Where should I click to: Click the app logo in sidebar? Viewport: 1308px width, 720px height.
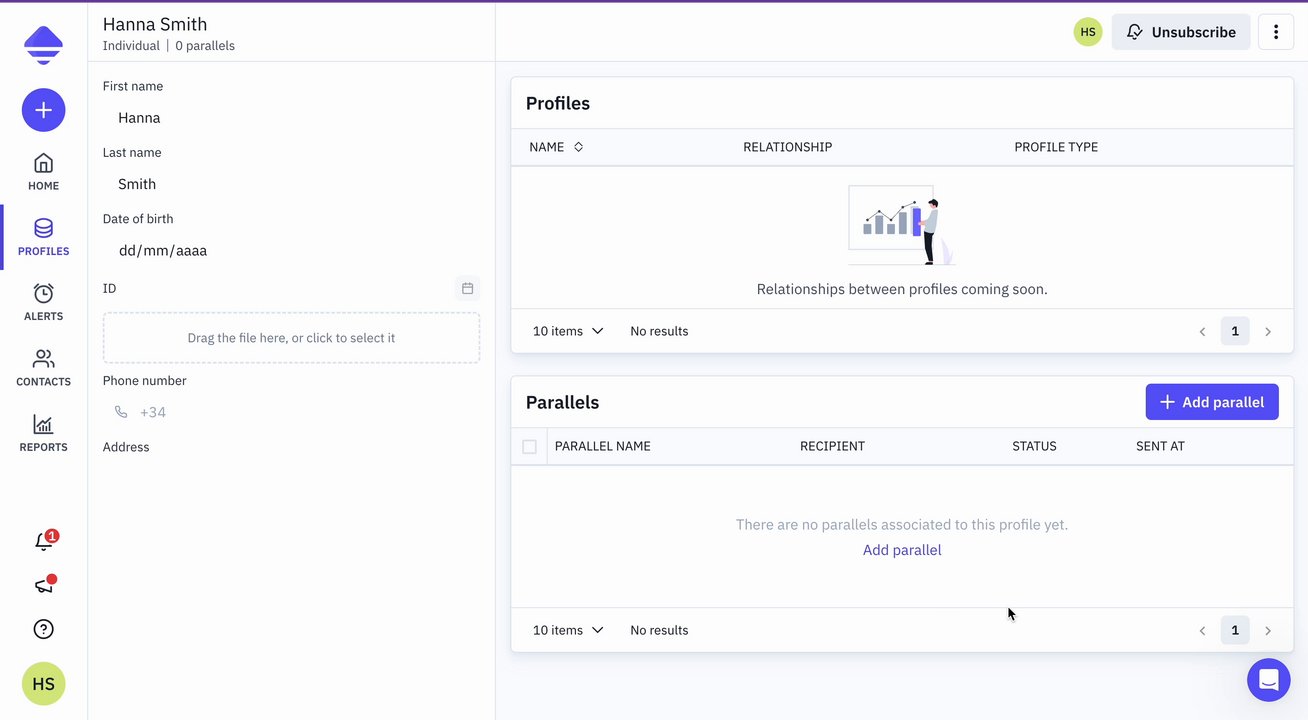coord(43,45)
